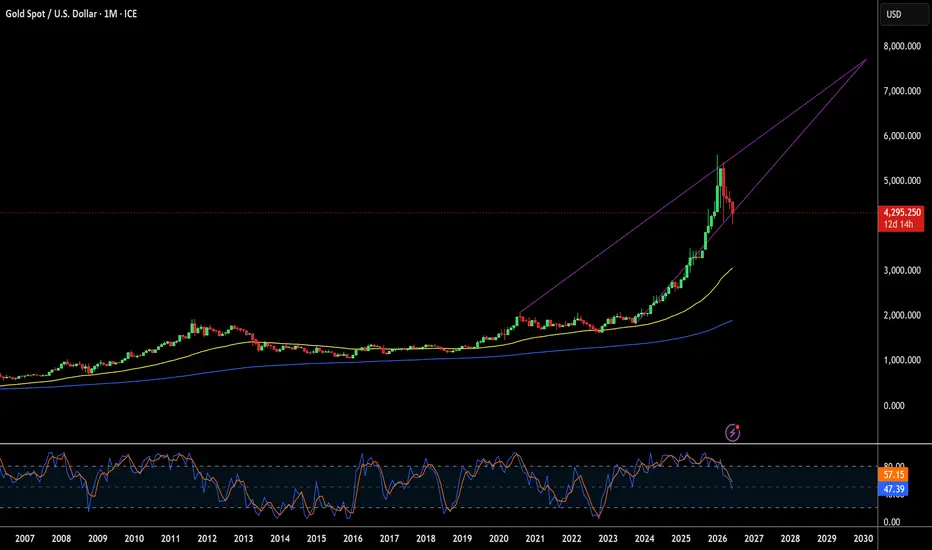This screenshot has width=932, height=550.
Task: Click the 7,000.000 price axis label
Action: click(x=902, y=90)
